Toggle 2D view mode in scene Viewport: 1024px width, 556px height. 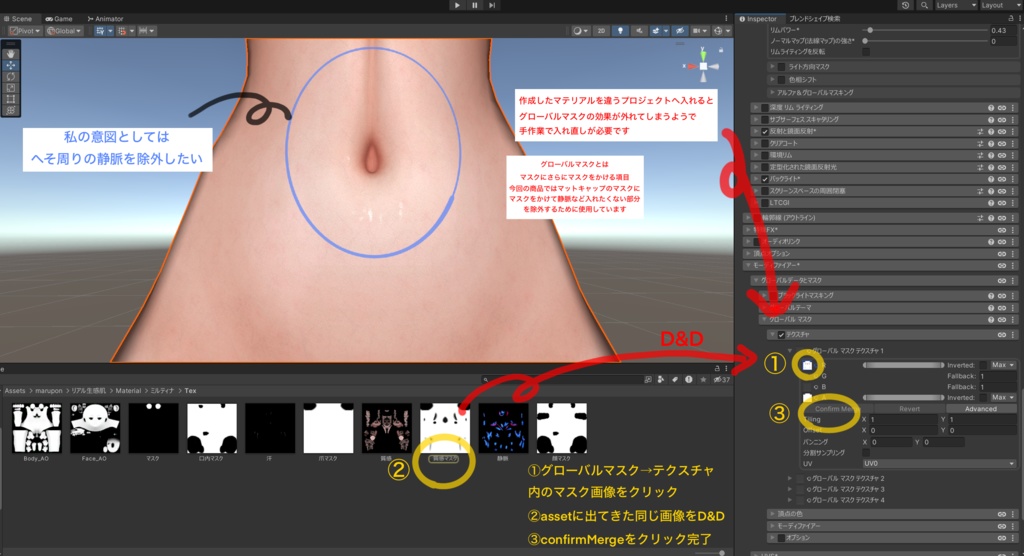[x=601, y=31]
